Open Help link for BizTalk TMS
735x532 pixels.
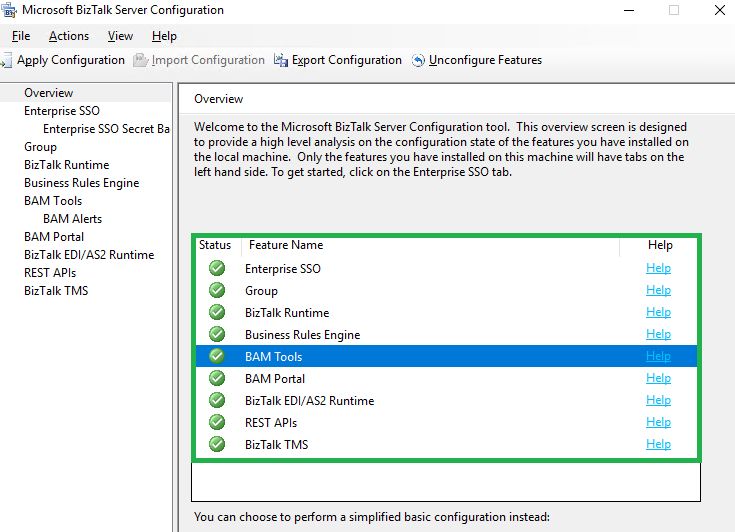click(x=658, y=444)
